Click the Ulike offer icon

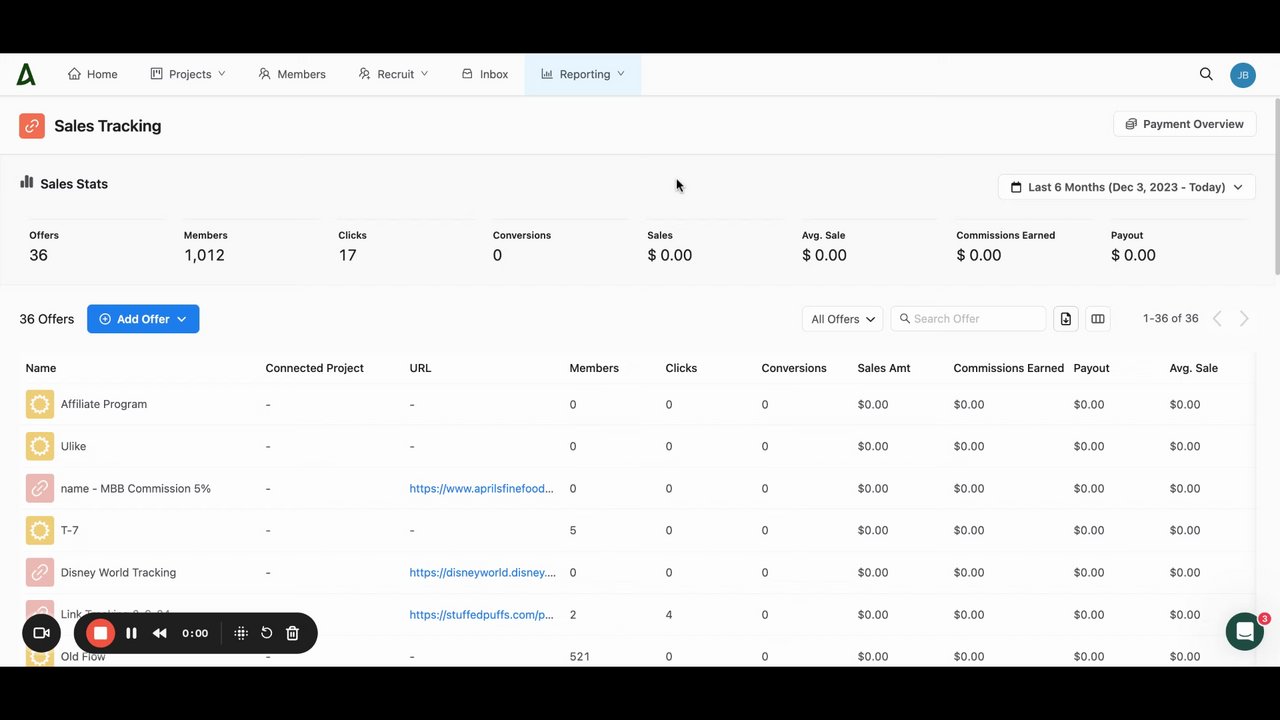[40, 446]
